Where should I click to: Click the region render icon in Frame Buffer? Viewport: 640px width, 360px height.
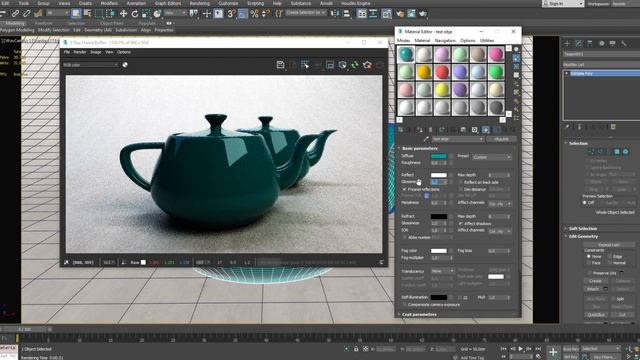tap(305, 64)
